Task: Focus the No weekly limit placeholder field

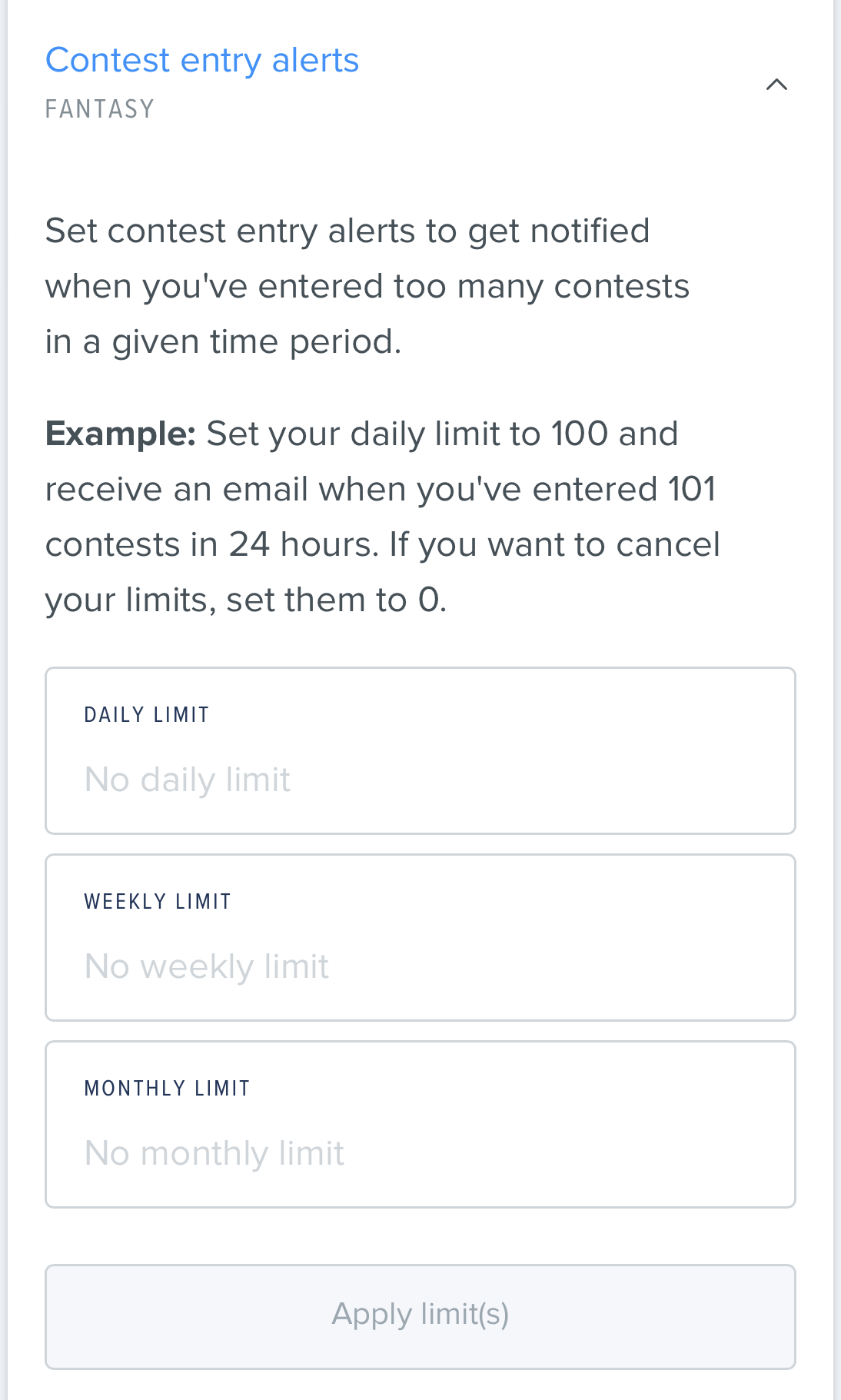Action: 420,966
